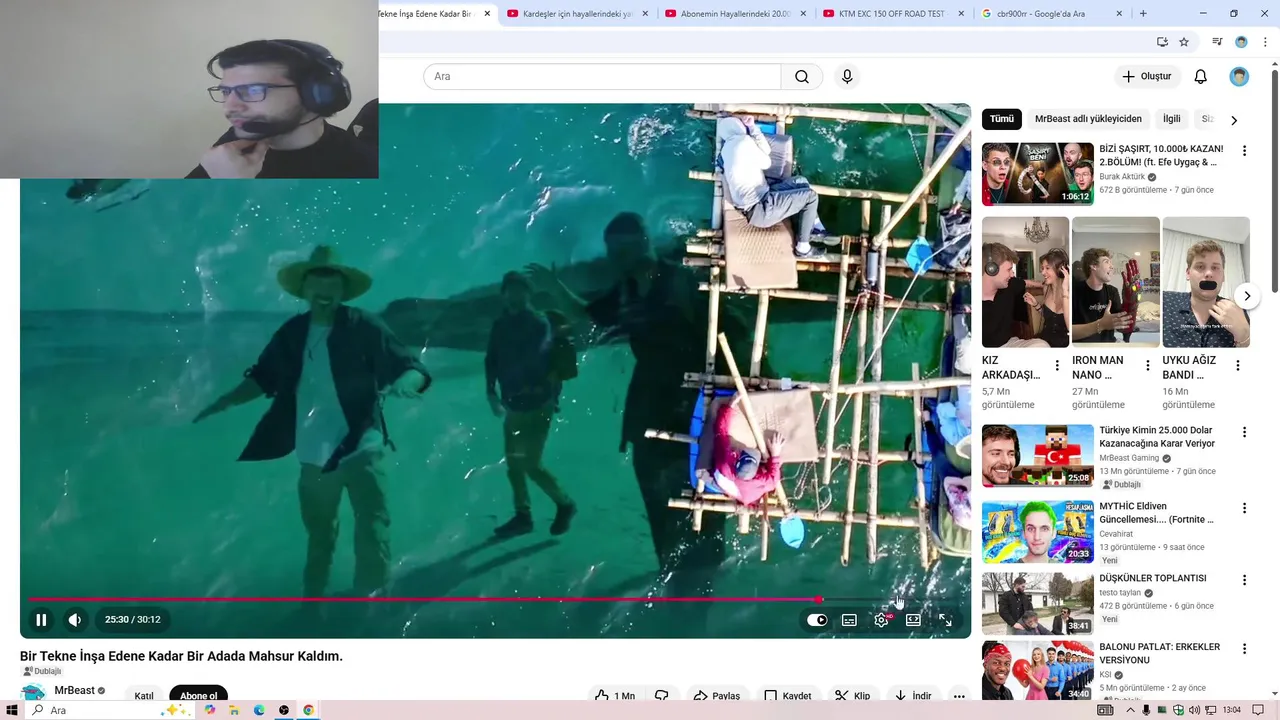
Task: Click install app icon in address bar
Action: [1162, 42]
